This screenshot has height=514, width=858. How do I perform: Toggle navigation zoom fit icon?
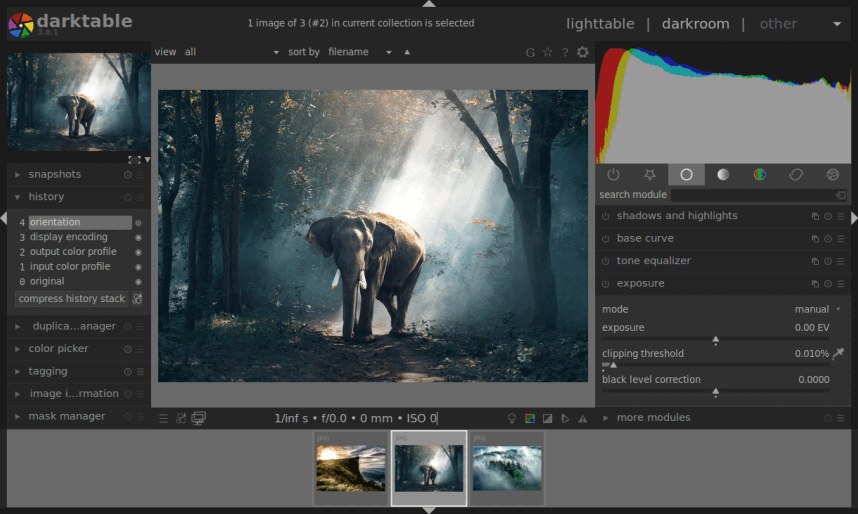point(134,159)
